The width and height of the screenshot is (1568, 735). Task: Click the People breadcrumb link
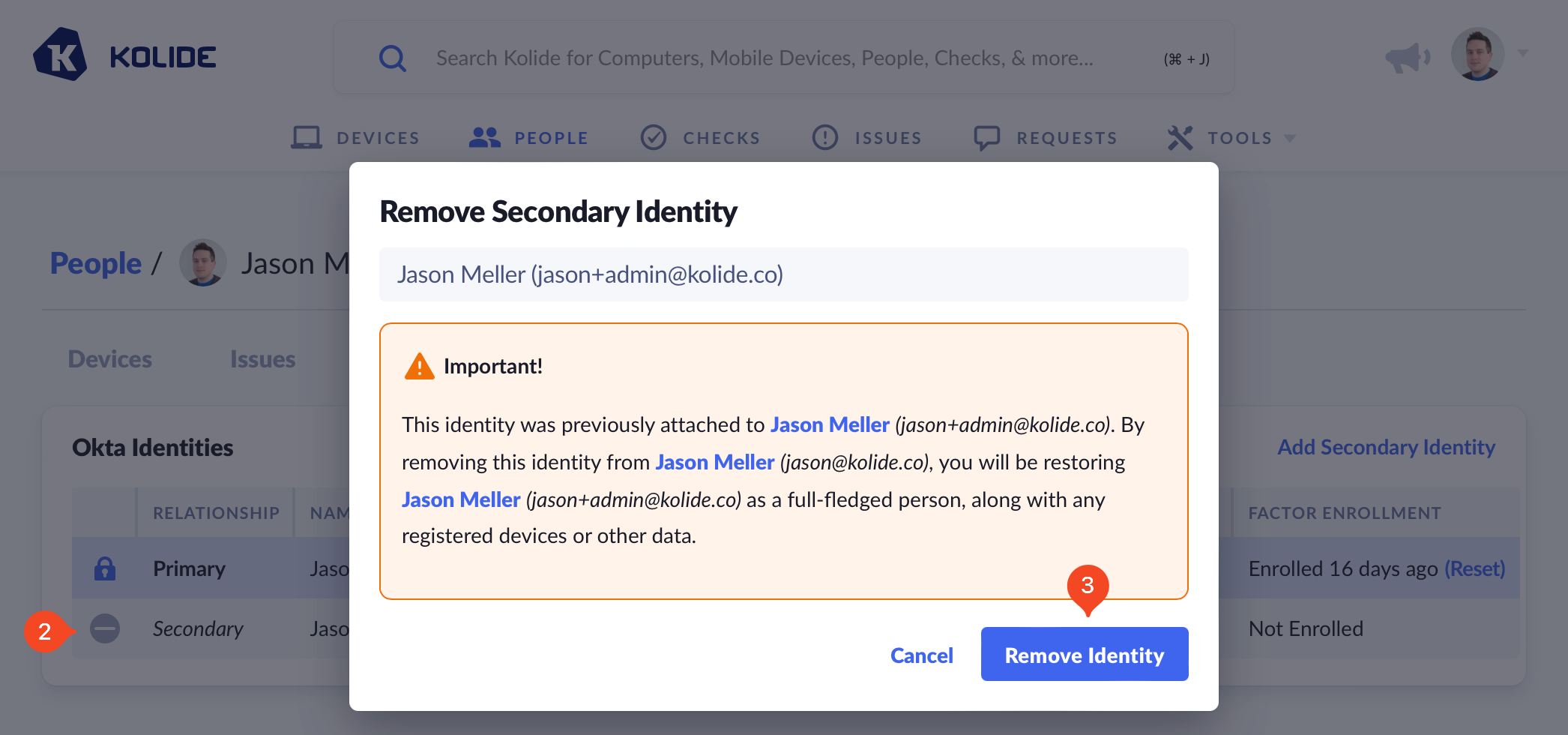pos(96,263)
